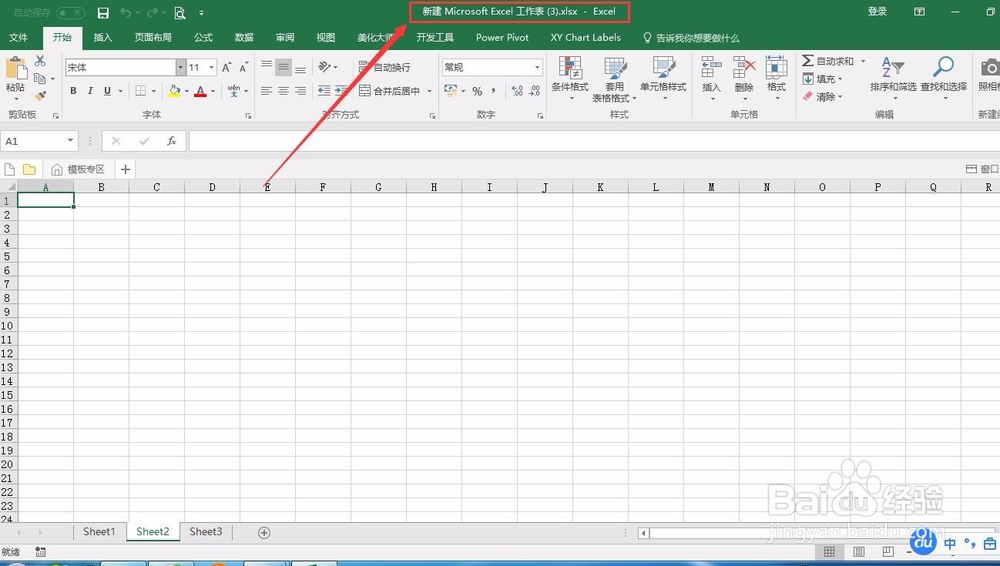Click the insert function fx icon
This screenshot has height=566, width=1000.
click(172, 141)
